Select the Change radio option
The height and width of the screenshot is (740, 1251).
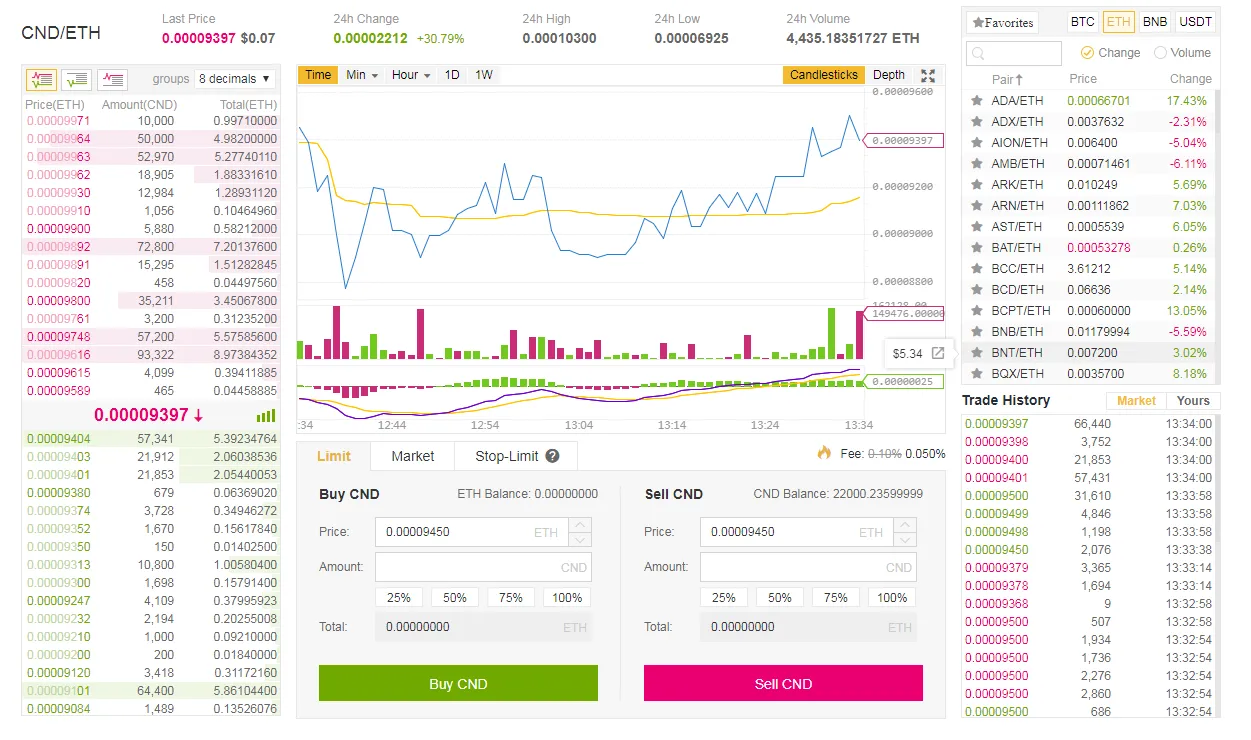tap(1087, 53)
